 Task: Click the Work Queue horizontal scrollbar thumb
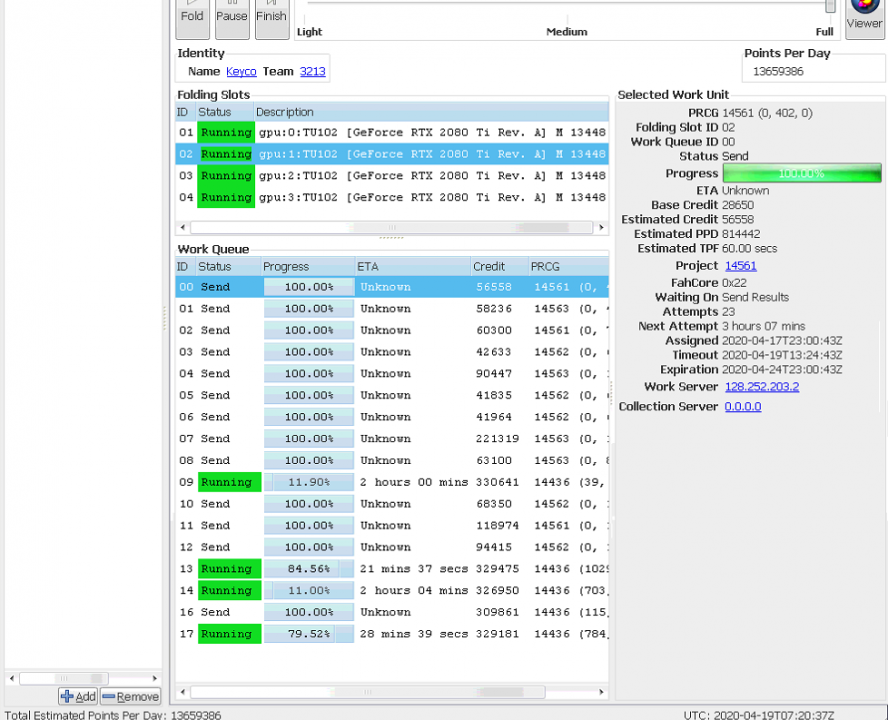(368, 692)
